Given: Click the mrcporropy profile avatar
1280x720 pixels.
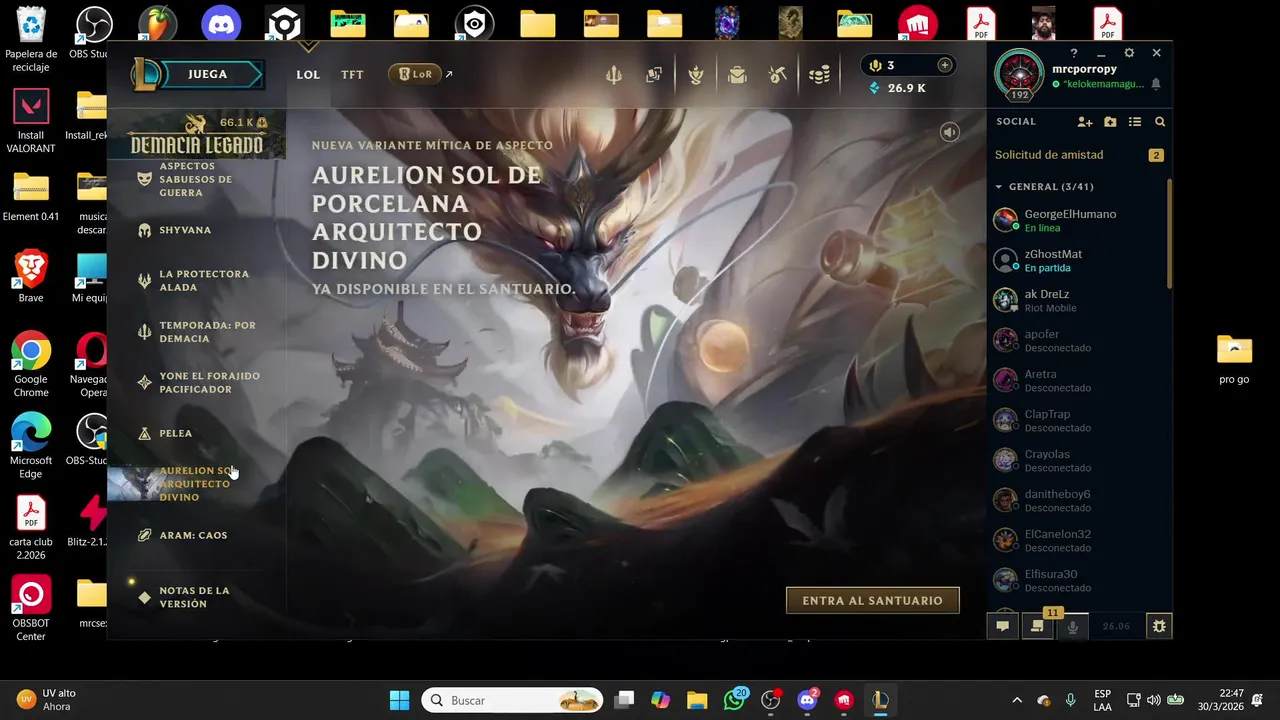Looking at the screenshot, I should coord(1019,74).
